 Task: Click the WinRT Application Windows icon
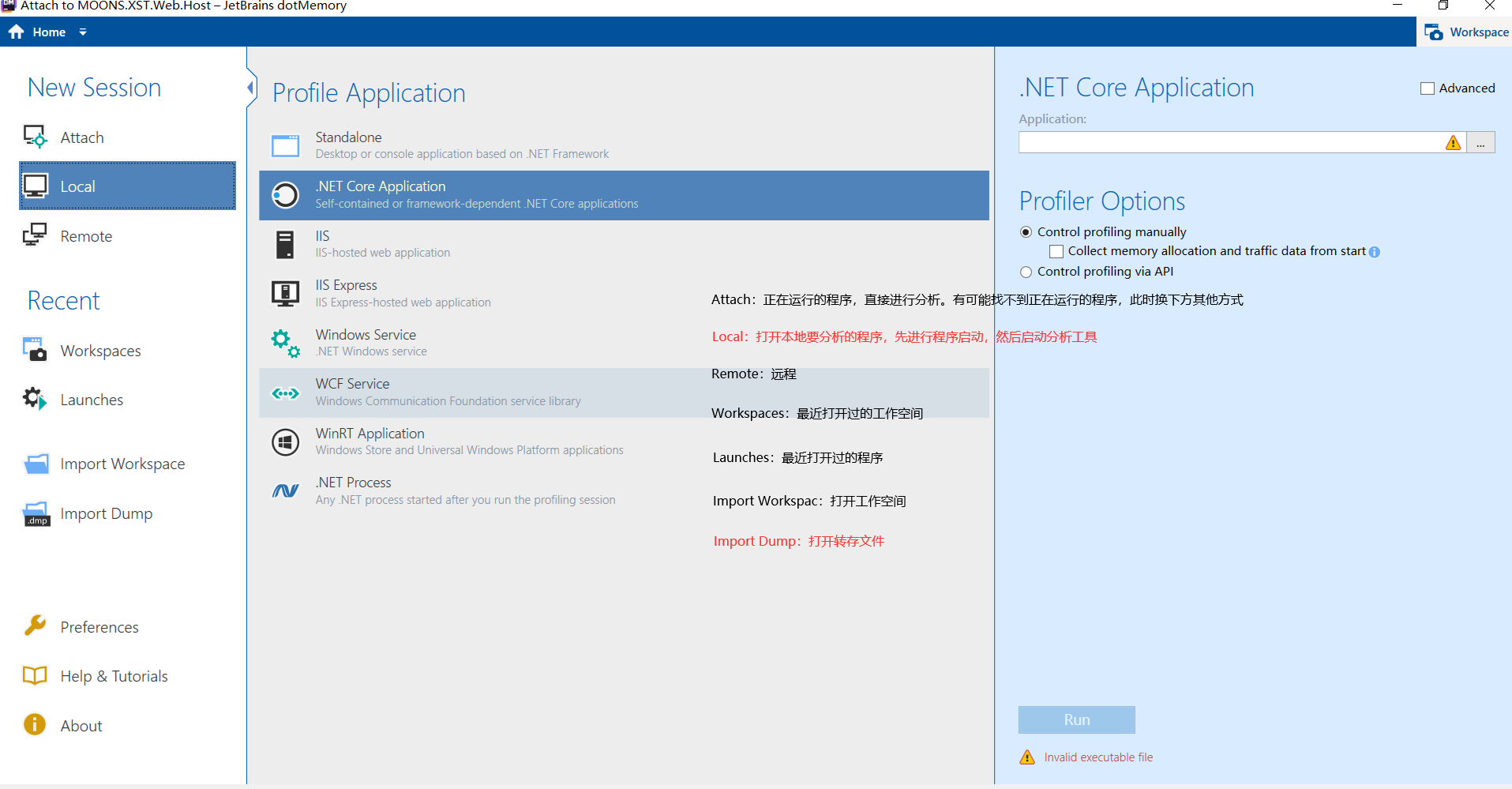click(x=285, y=442)
